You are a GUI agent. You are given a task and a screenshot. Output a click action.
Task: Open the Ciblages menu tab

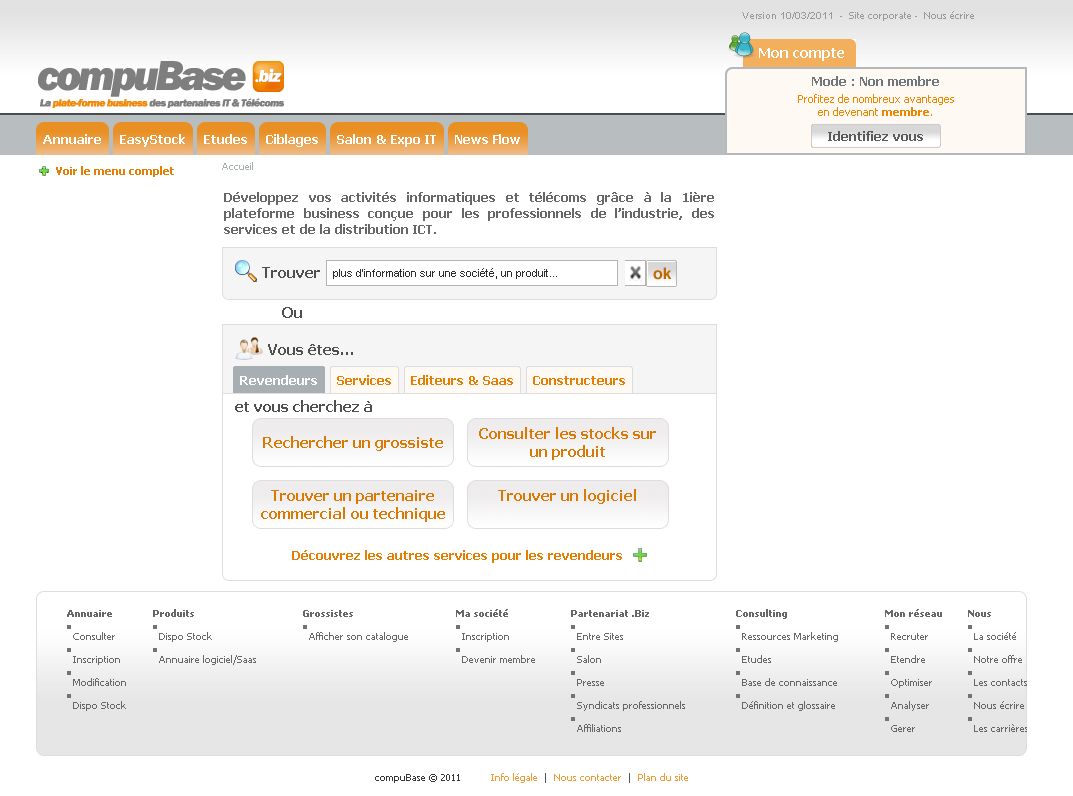[292, 139]
